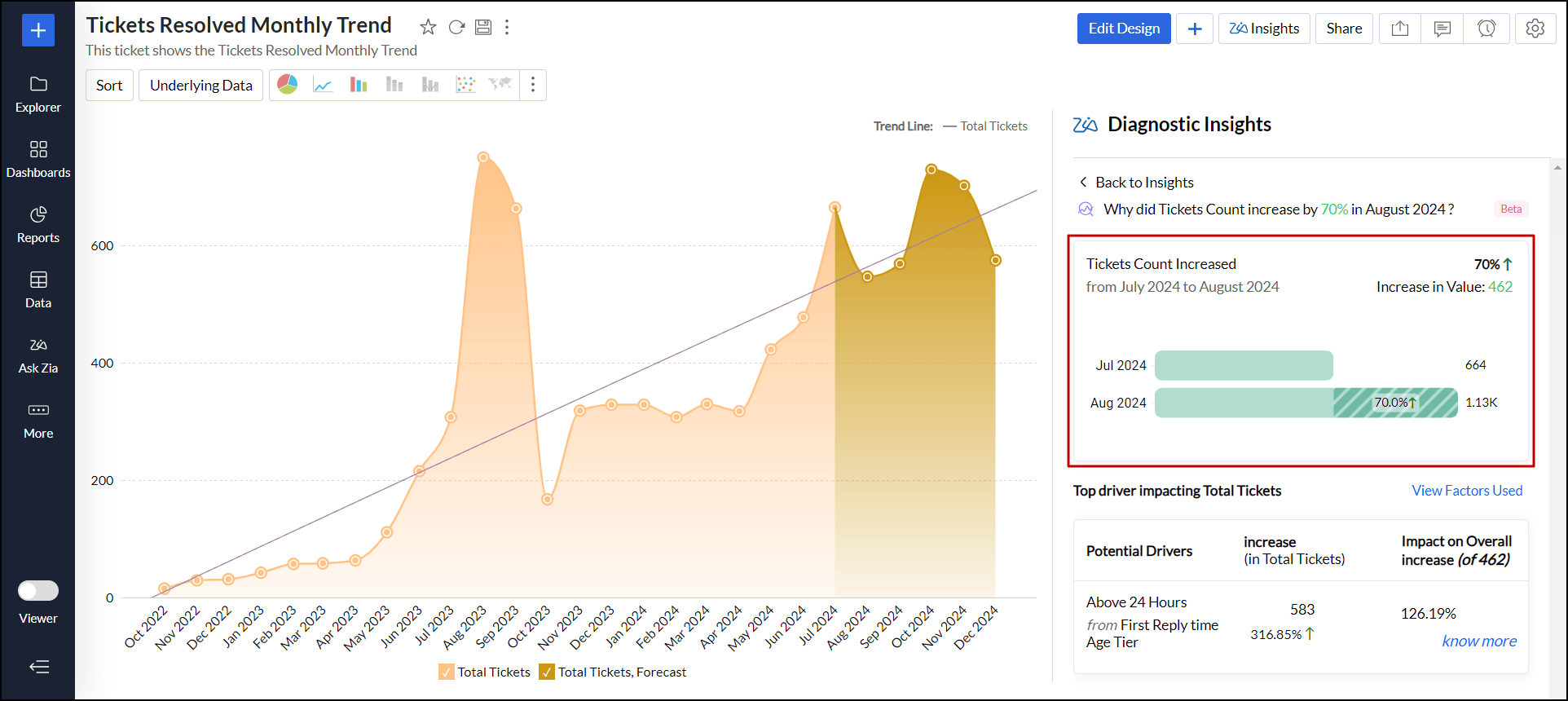
Task: Open Ask Zia from sidebar
Action: pyautogui.click(x=38, y=355)
